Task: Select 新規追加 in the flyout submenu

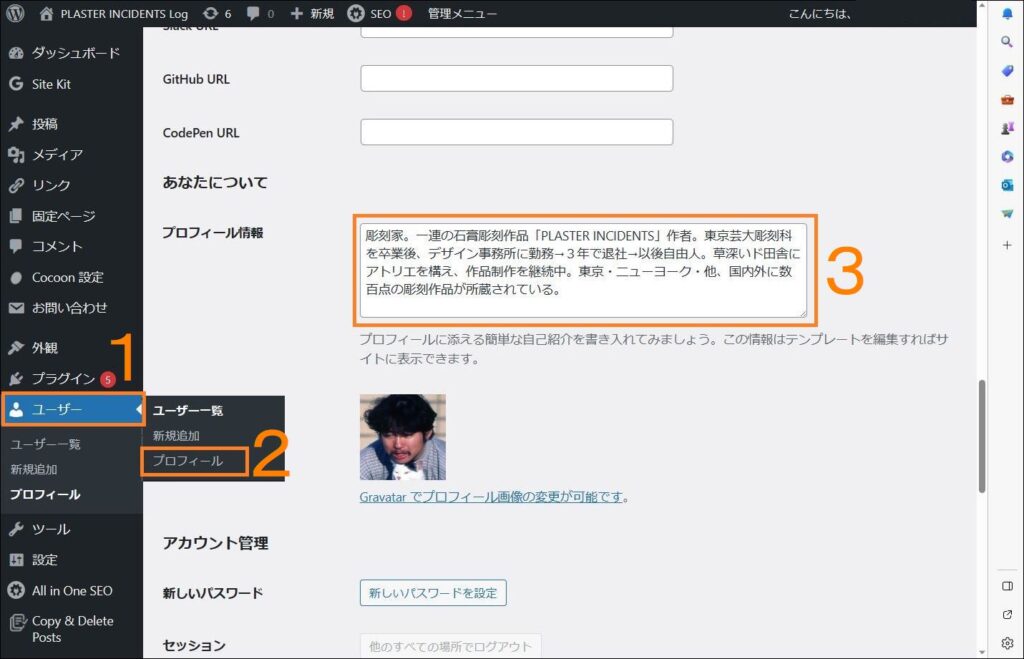Action: pyautogui.click(x=176, y=436)
